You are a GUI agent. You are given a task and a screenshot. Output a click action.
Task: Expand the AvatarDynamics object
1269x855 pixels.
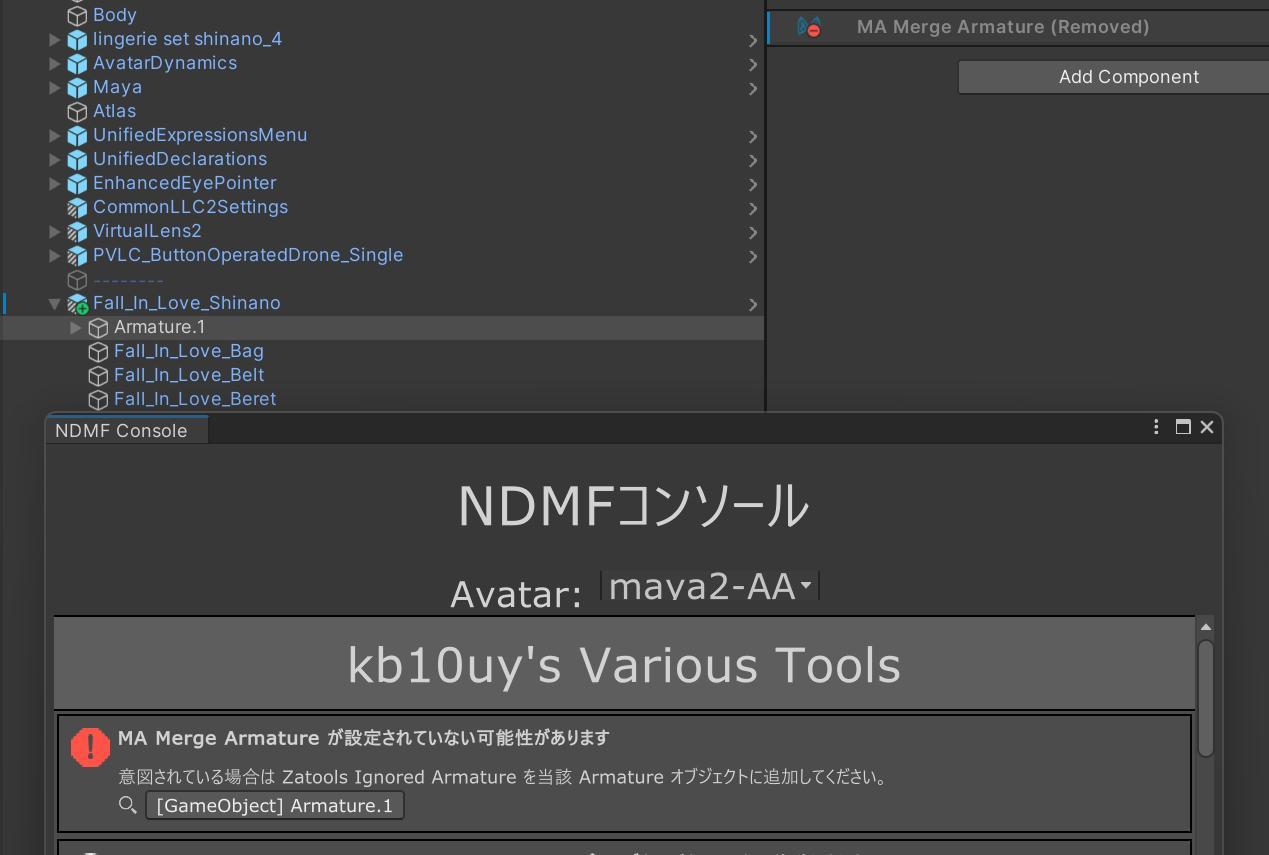click(x=55, y=63)
